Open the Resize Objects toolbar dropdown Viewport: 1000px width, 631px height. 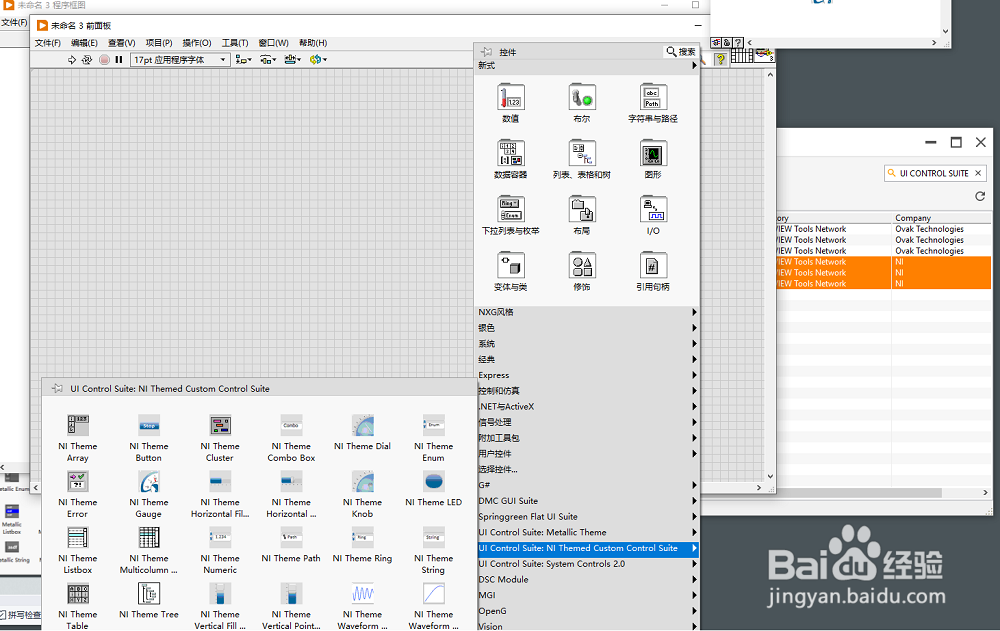(x=293, y=59)
